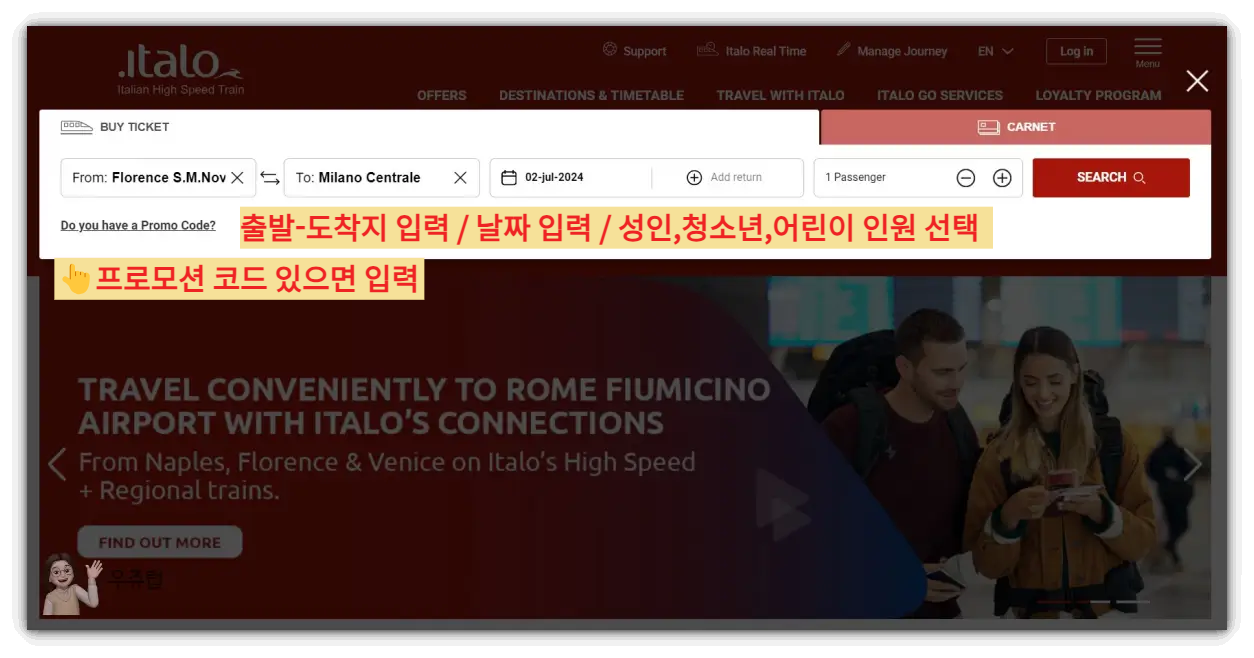Image resolution: width=1254 pixels, height=658 pixels.
Task: Click FIND OUT MORE button
Action: click(160, 542)
